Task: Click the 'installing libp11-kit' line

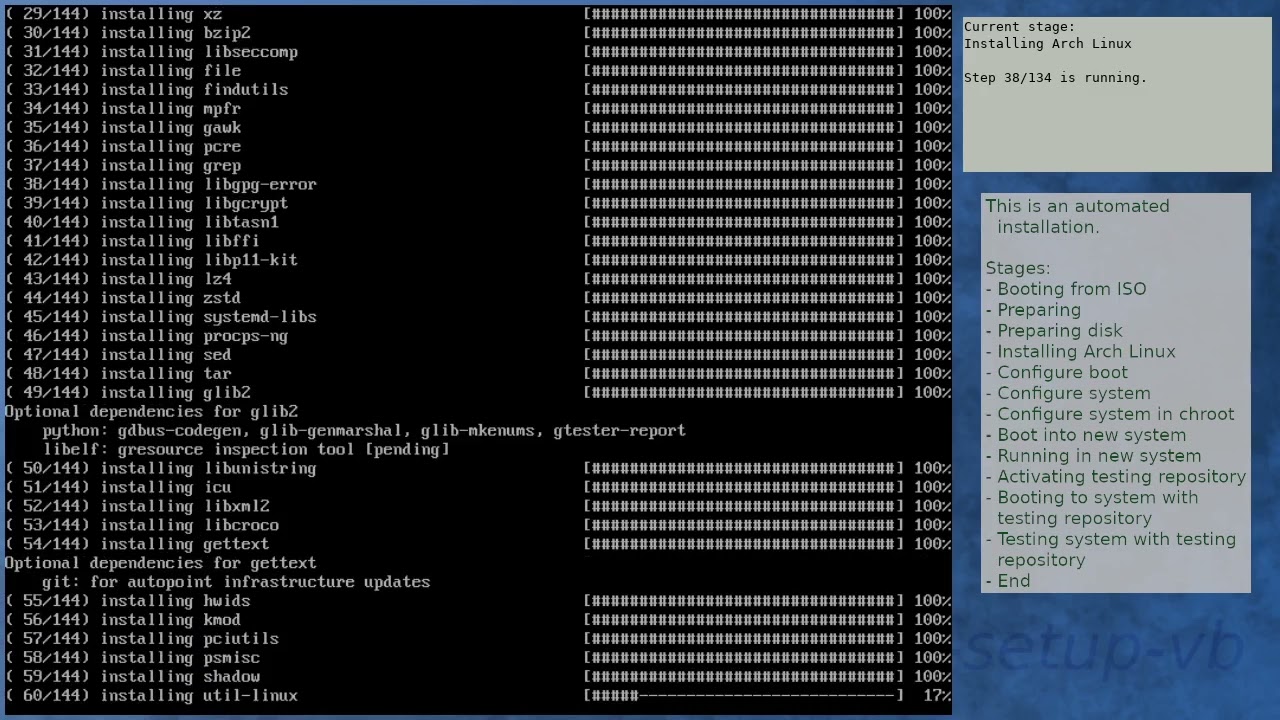Action: click(478, 260)
